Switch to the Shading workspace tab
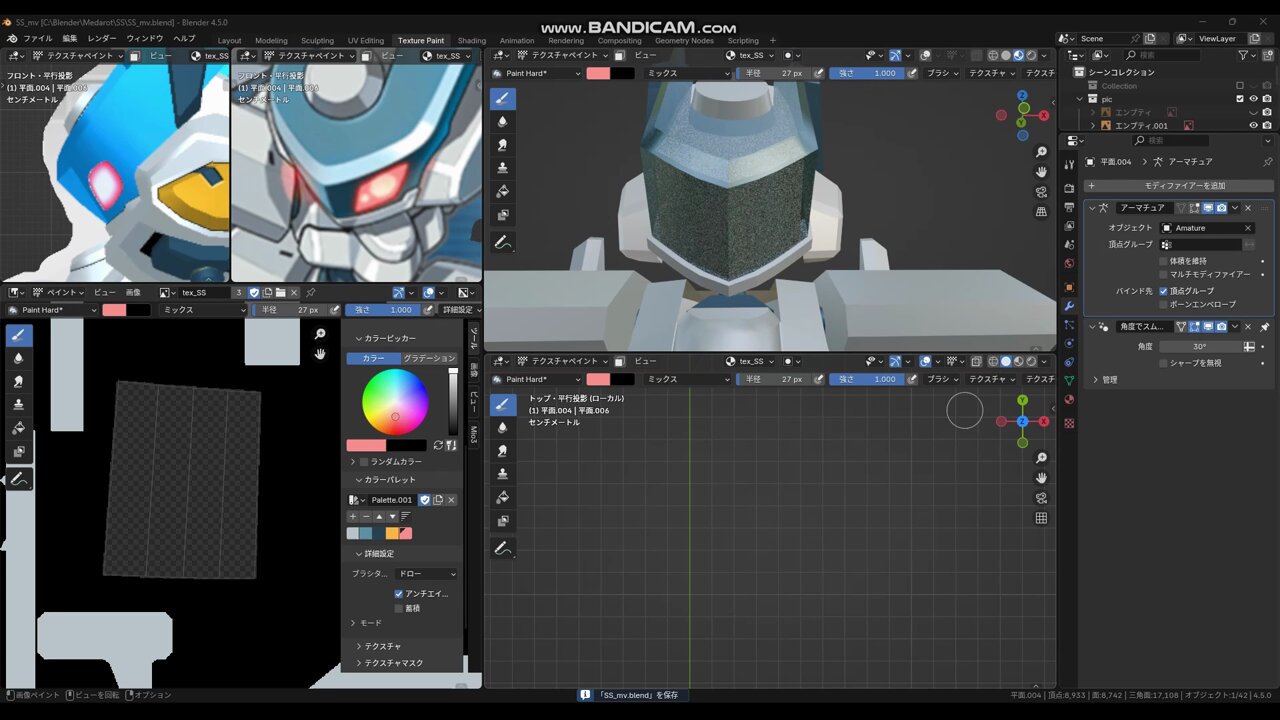 (471, 41)
